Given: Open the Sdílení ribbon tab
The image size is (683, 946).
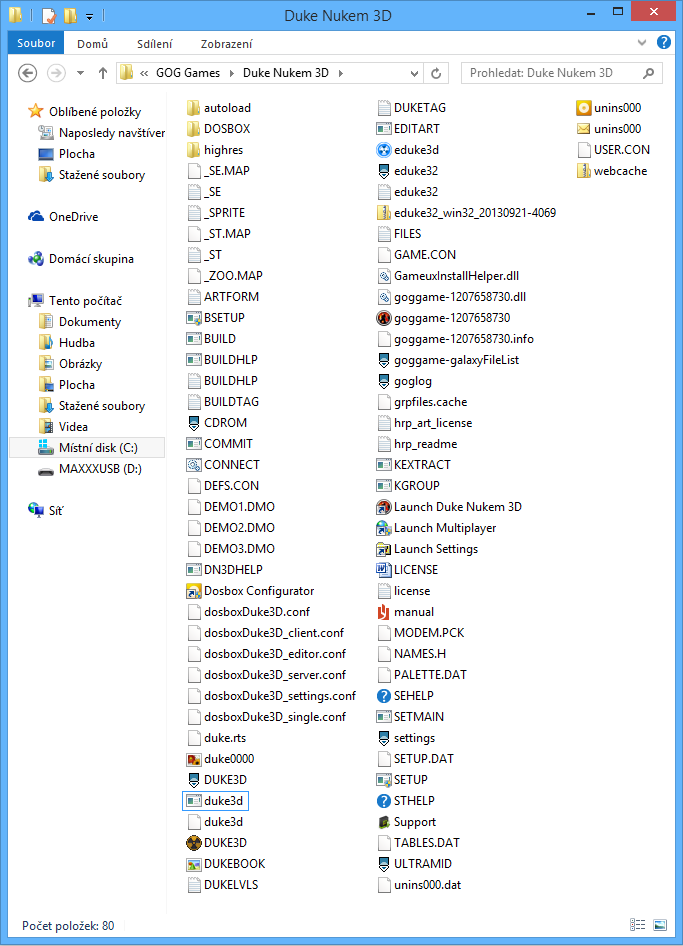Looking at the screenshot, I should [154, 43].
